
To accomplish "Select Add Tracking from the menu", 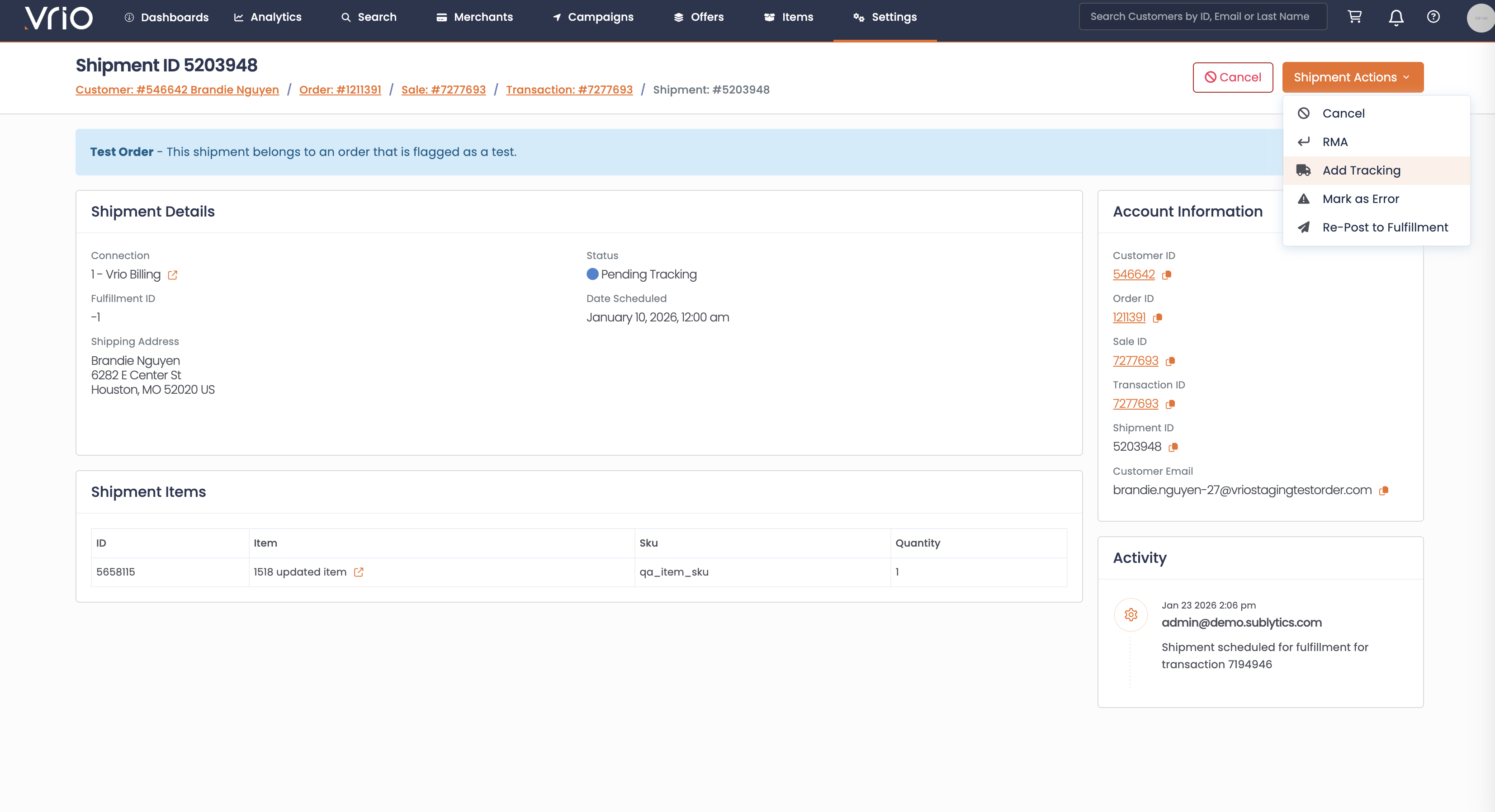I will click(x=1361, y=170).
